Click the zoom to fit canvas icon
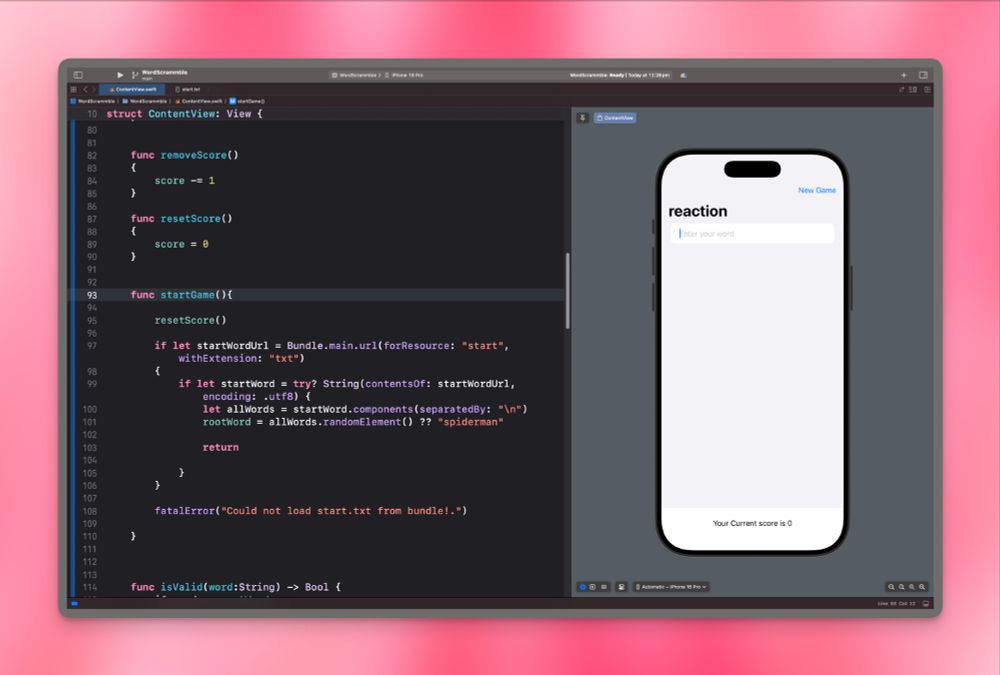Screen dimensions: 1000x675 click(x=911, y=587)
